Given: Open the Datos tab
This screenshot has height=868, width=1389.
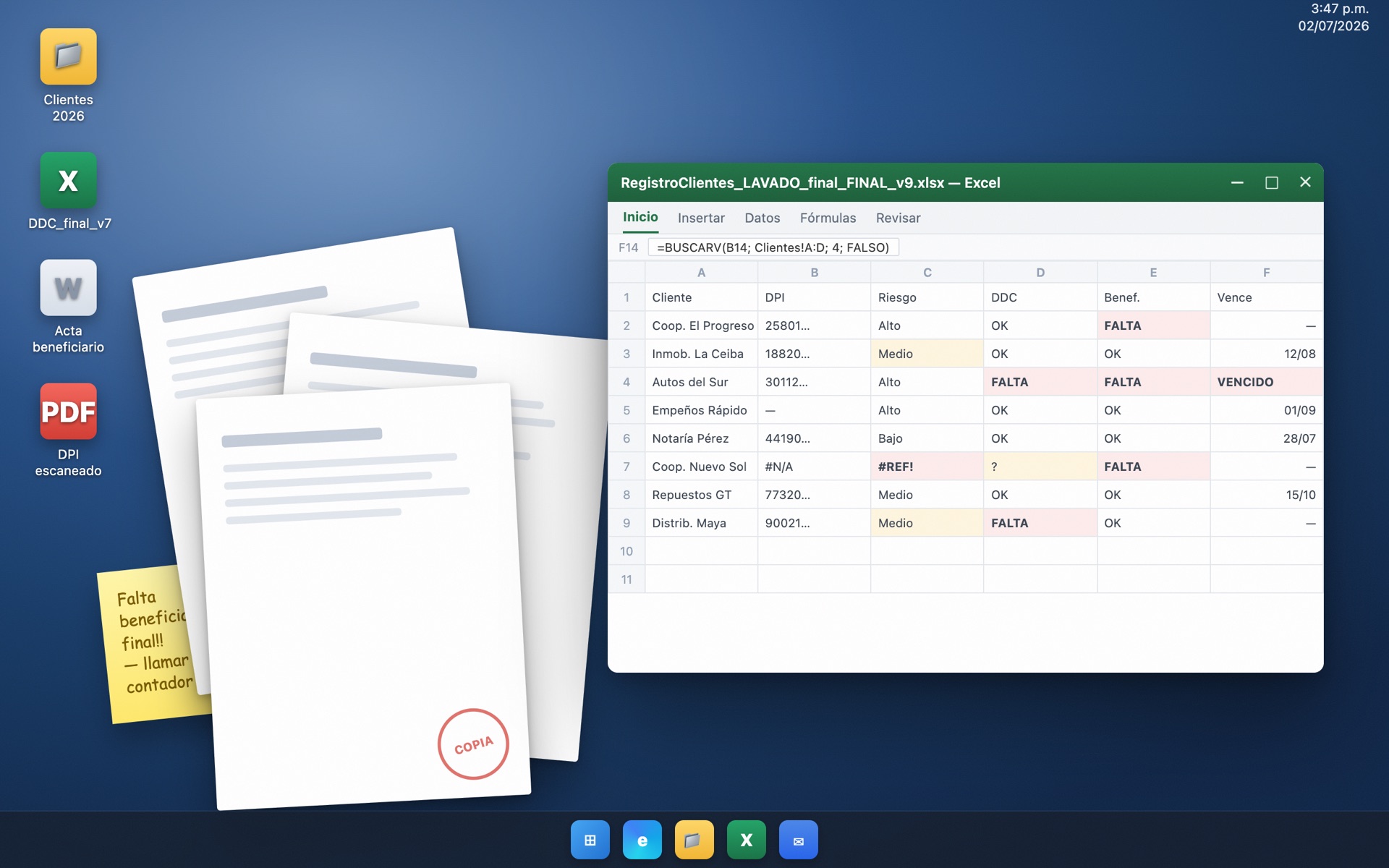Looking at the screenshot, I should click(x=763, y=218).
